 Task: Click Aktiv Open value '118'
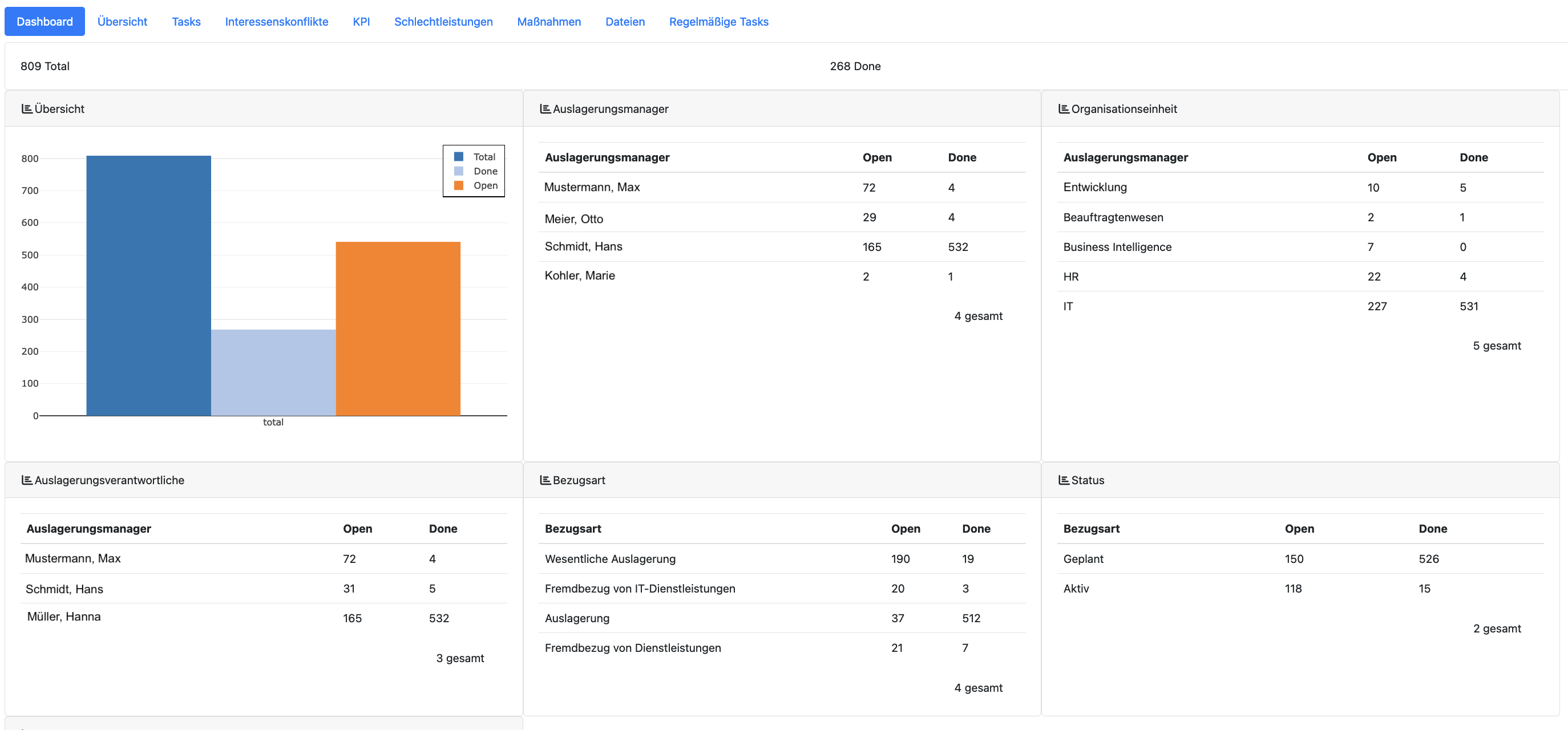(x=1294, y=589)
